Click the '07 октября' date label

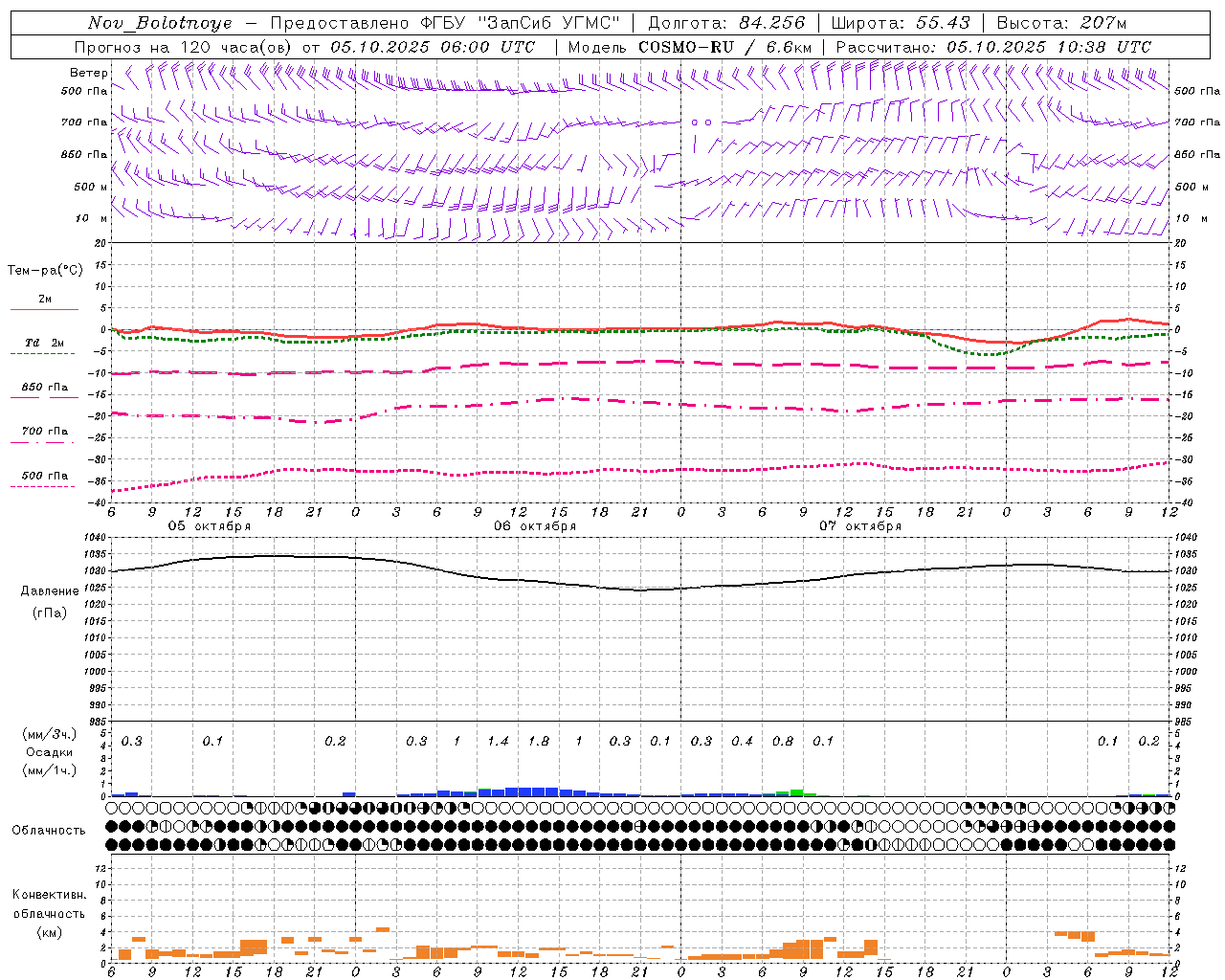(x=860, y=526)
